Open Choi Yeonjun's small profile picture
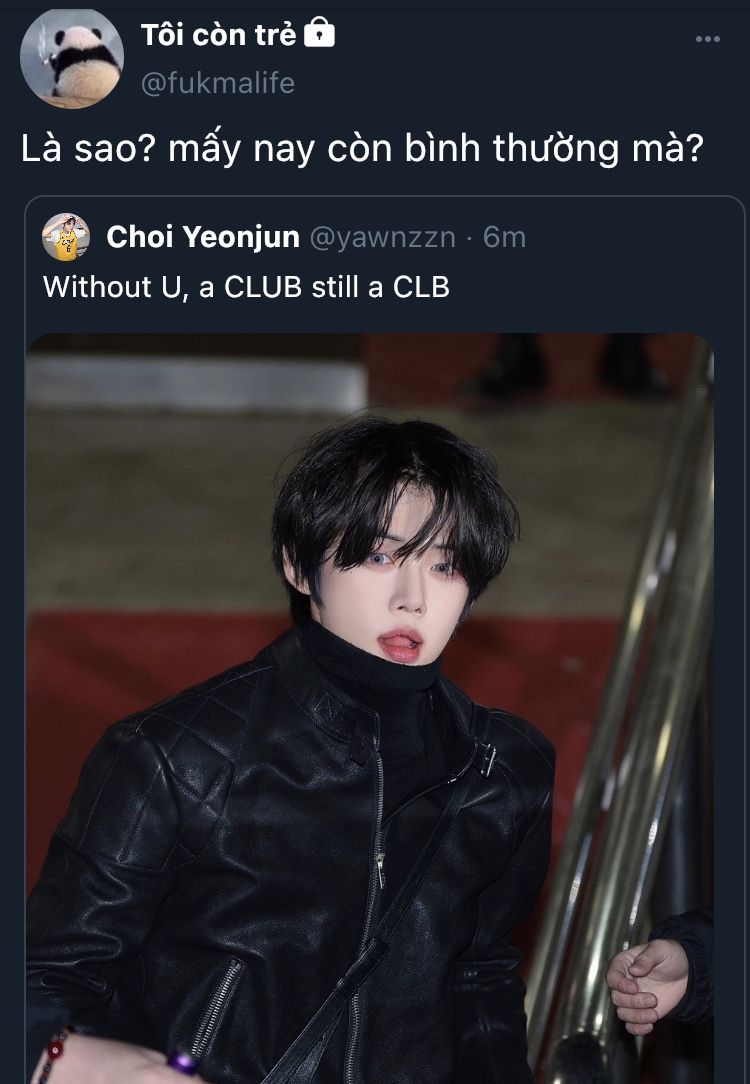The width and height of the screenshot is (750, 1084). pyautogui.click(x=66, y=237)
